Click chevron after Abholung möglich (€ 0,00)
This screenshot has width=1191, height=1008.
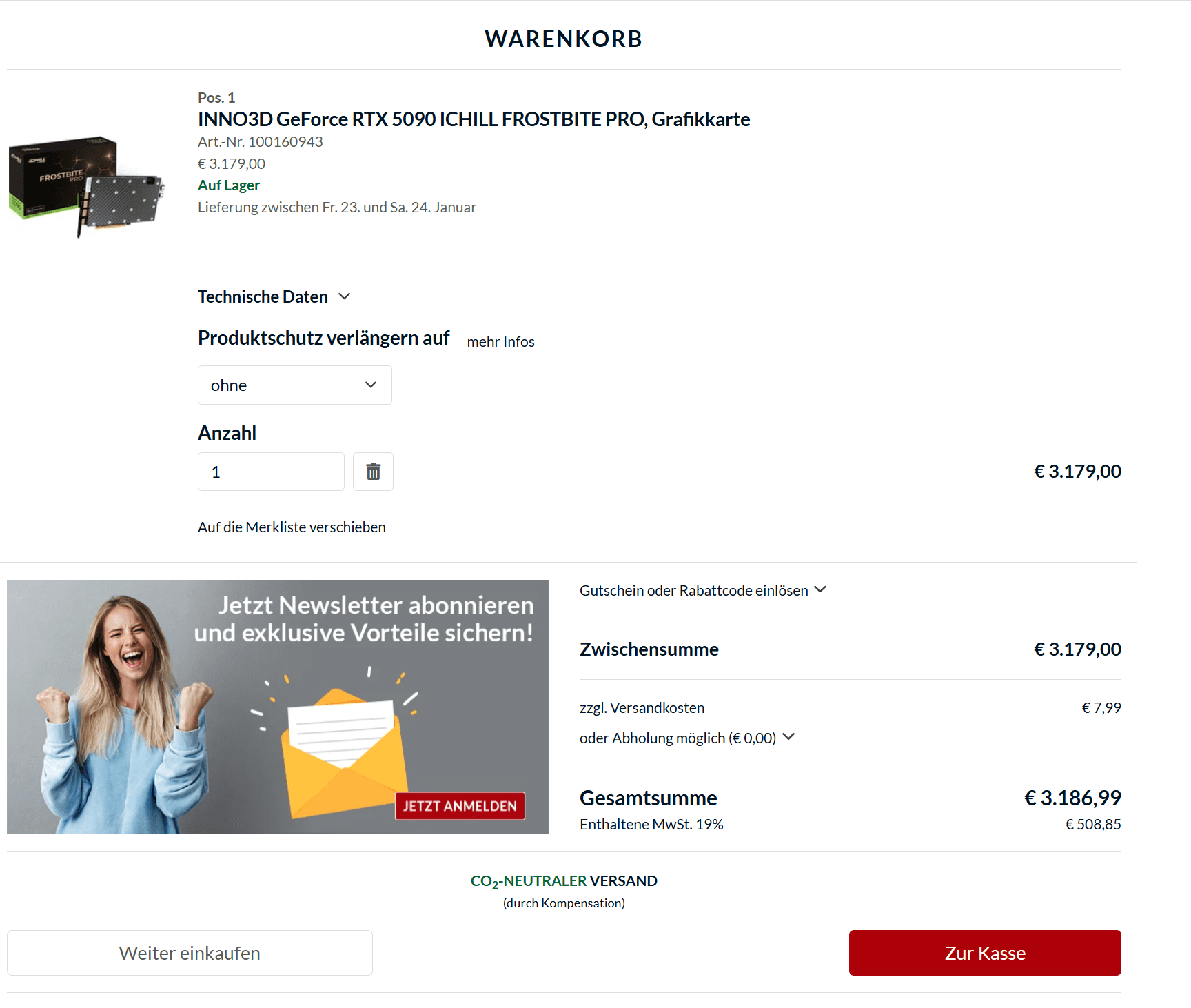click(x=789, y=737)
